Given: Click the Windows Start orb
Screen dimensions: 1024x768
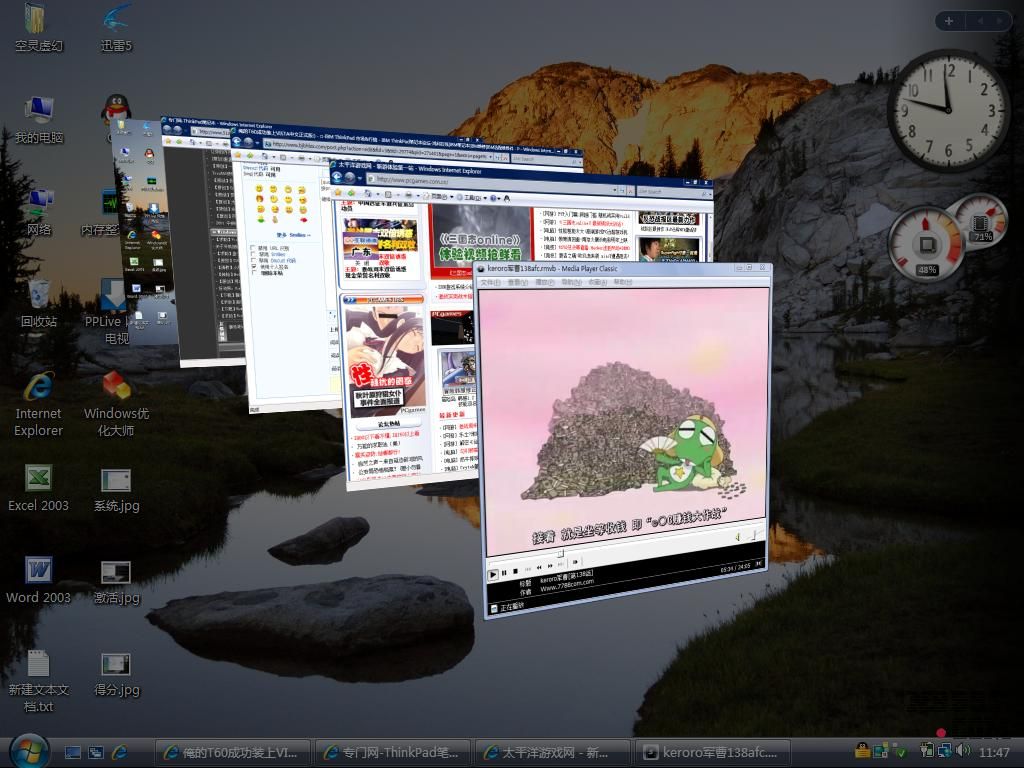Looking at the screenshot, I should [x=29, y=751].
